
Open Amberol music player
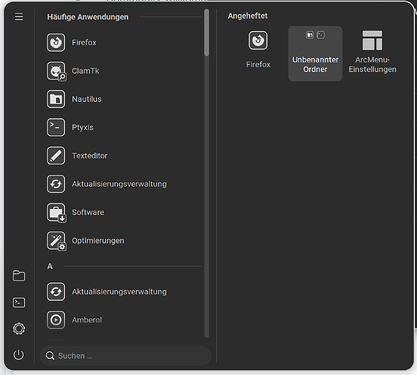pos(122,320)
